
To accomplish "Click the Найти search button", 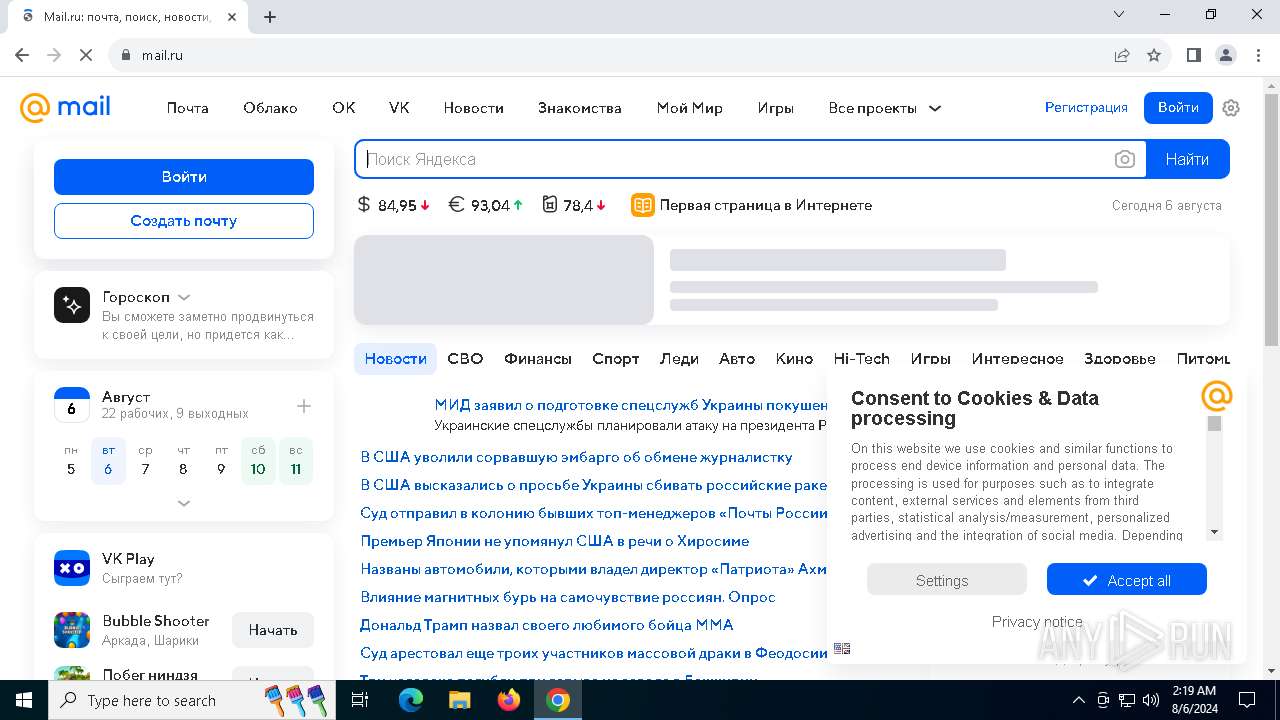I will [x=1187, y=159].
